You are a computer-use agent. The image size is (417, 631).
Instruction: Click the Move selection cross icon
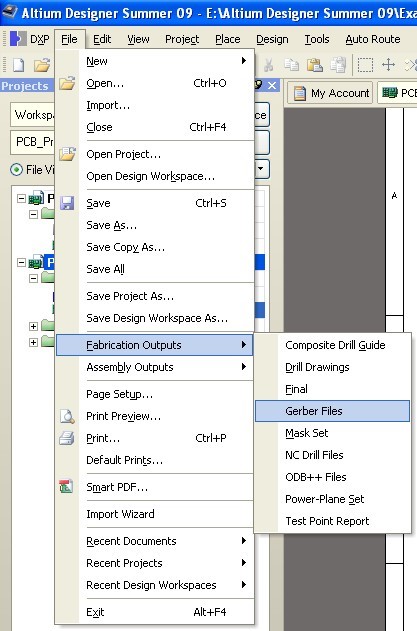coord(388,64)
